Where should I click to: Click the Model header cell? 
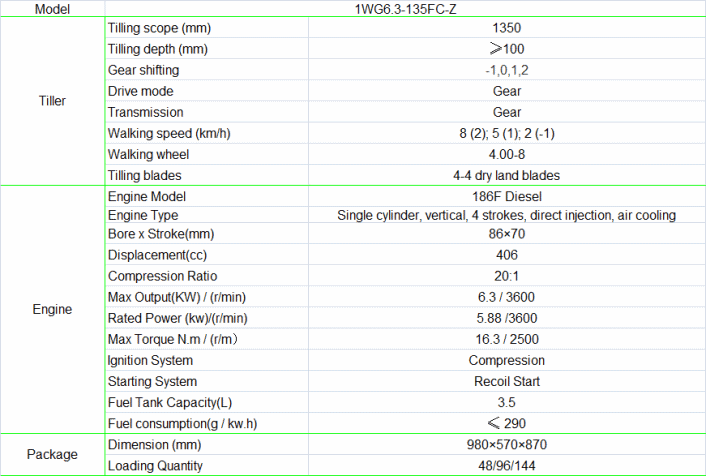click(x=52, y=9)
